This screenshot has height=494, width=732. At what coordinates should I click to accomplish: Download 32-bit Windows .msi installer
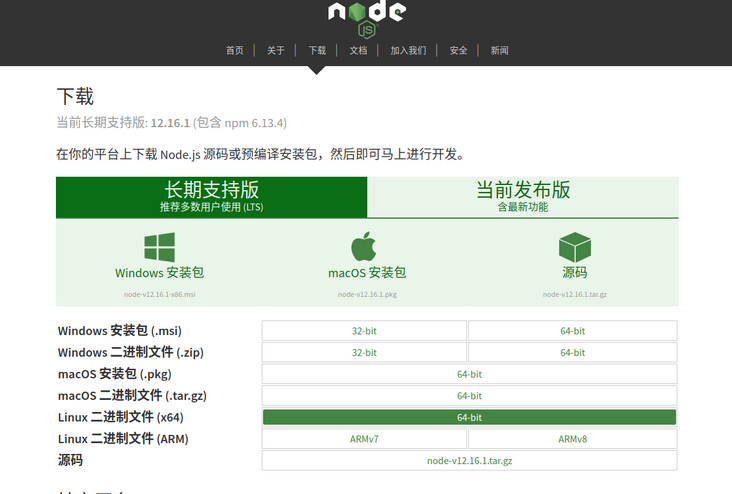coord(364,331)
